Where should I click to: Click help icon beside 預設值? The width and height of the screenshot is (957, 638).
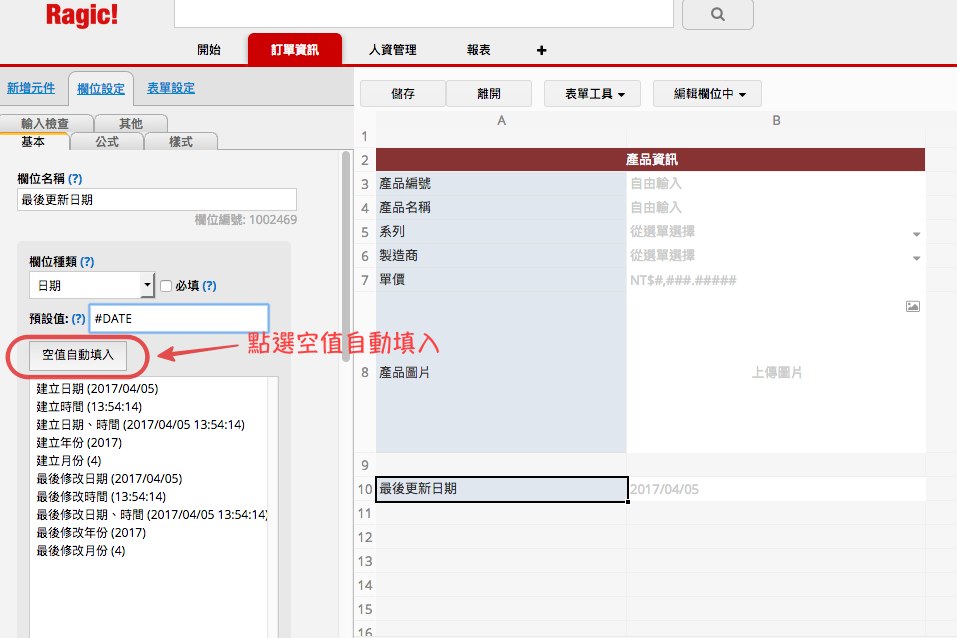coord(78,318)
